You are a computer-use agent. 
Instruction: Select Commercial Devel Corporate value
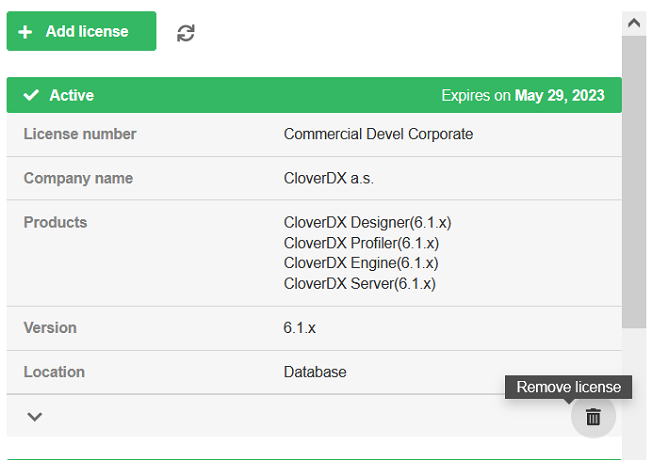pos(378,134)
